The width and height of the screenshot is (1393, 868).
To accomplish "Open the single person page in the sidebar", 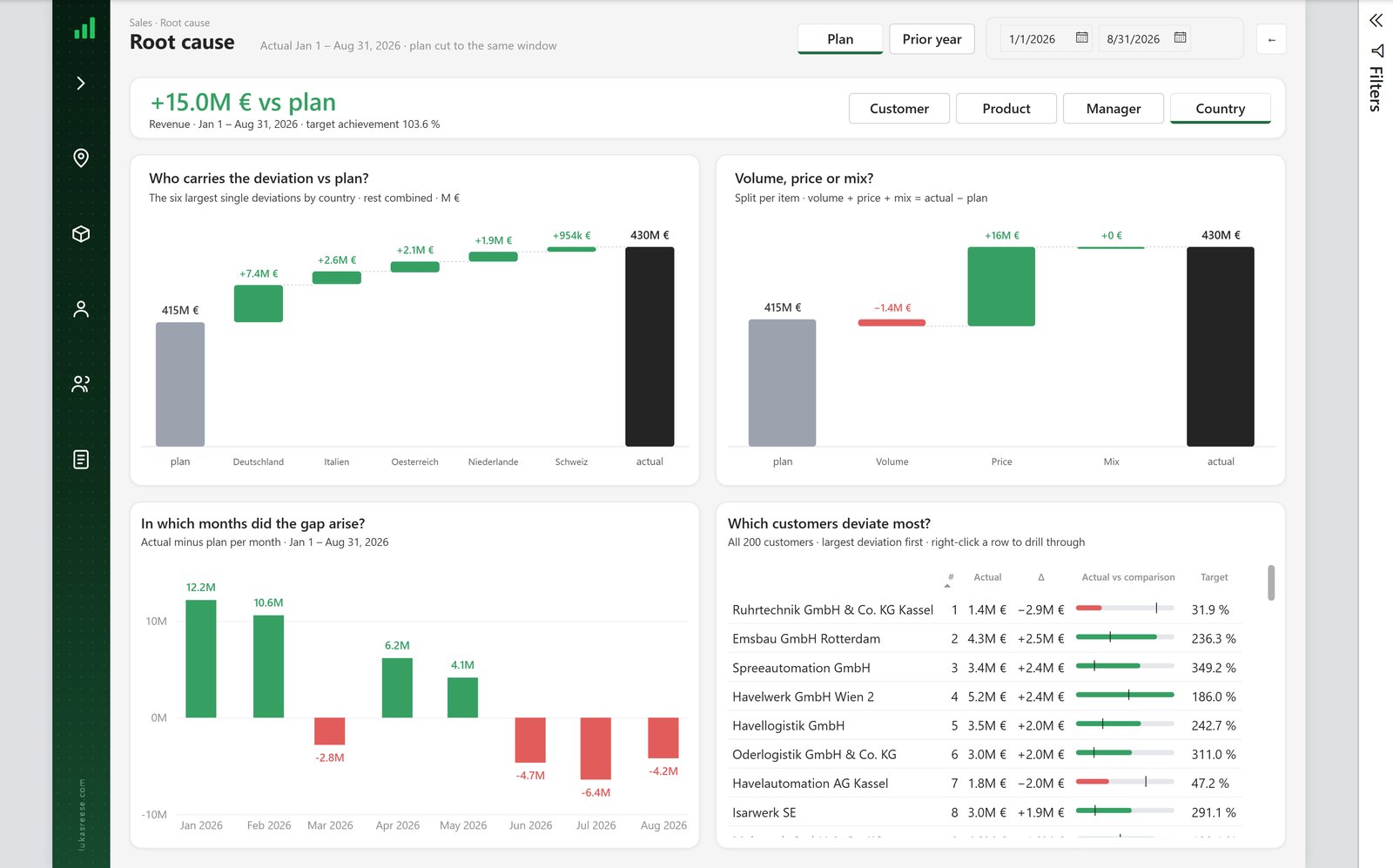I will [x=81, y=309].
